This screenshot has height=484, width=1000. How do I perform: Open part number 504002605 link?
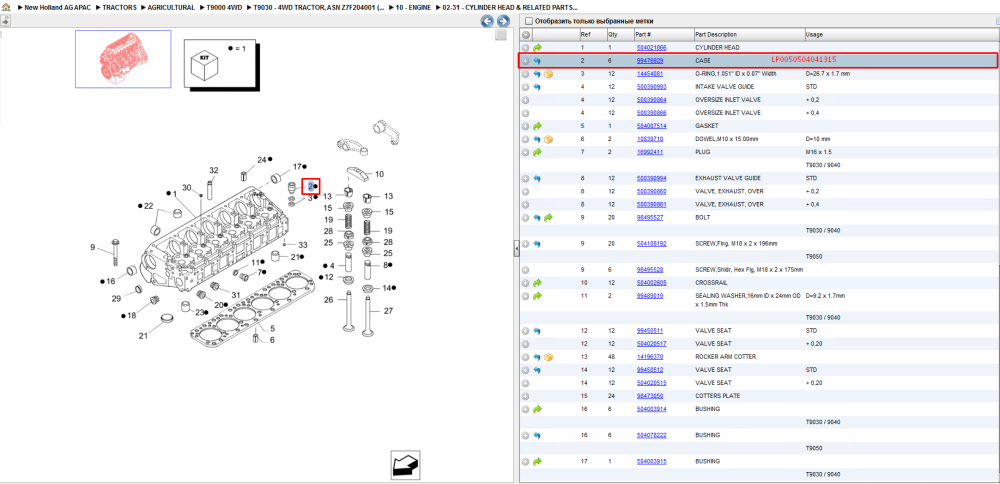651,282
